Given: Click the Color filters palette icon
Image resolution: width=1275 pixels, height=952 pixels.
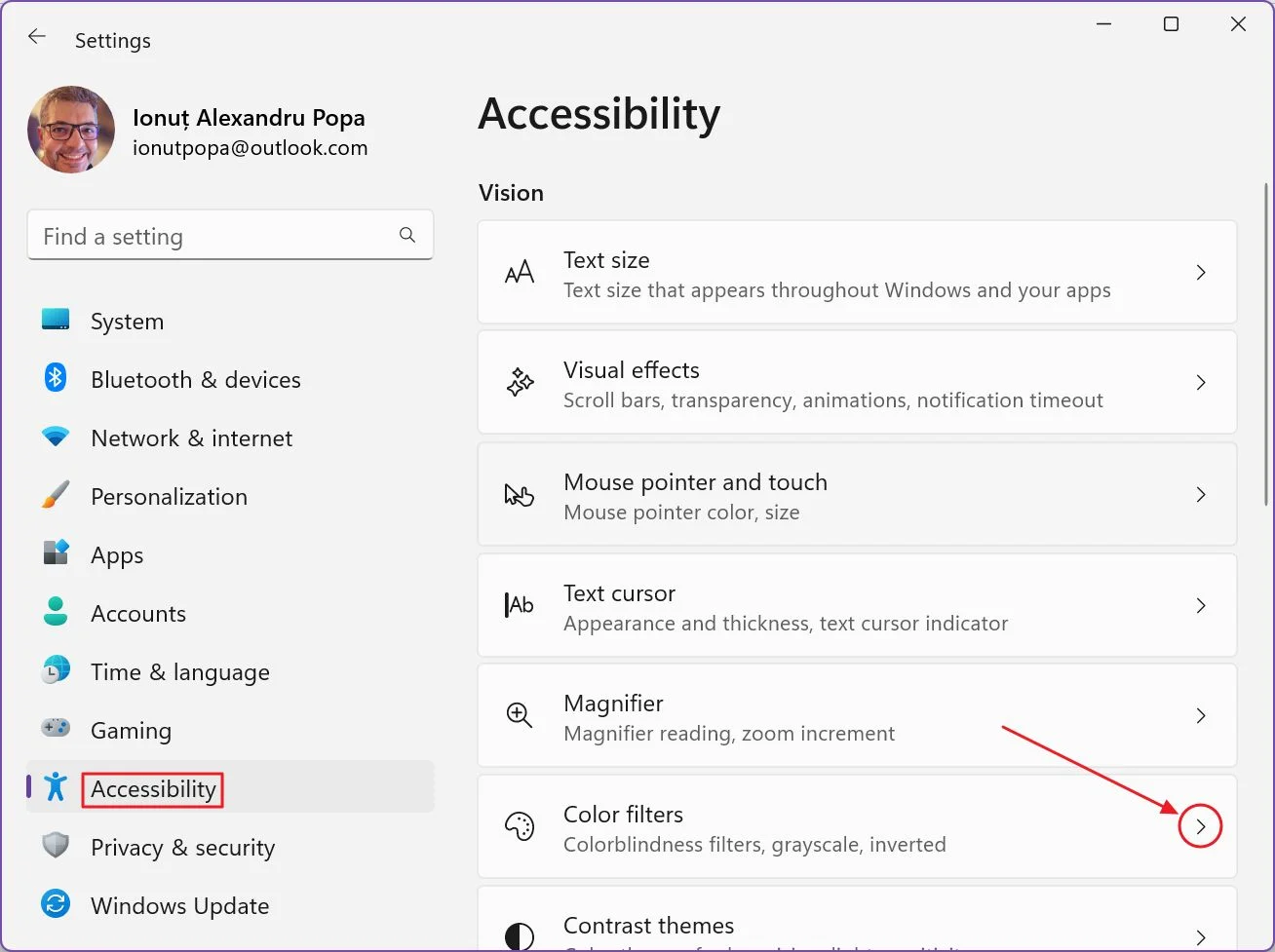Looking at the screenshot, I should click(x=520, y=825).
